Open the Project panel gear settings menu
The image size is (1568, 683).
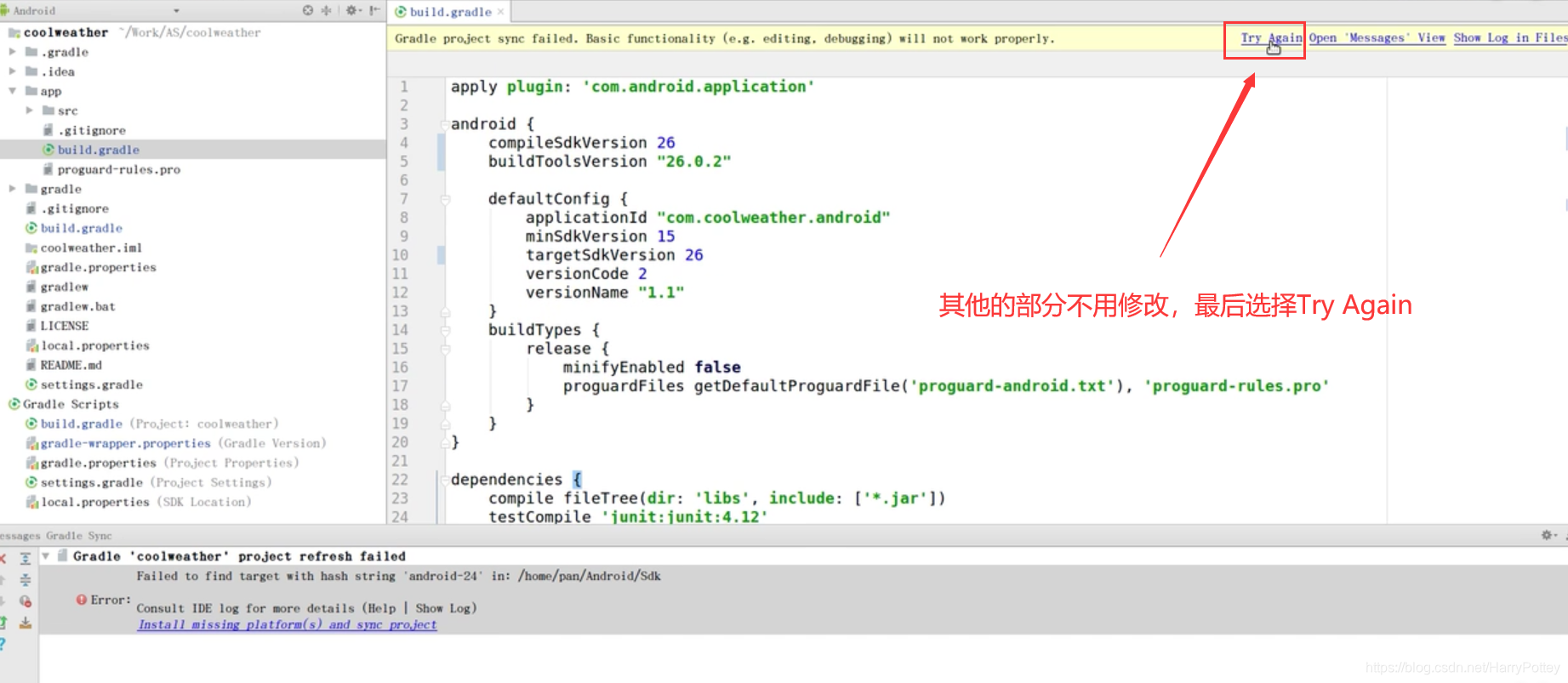click(x=352, y=10)
